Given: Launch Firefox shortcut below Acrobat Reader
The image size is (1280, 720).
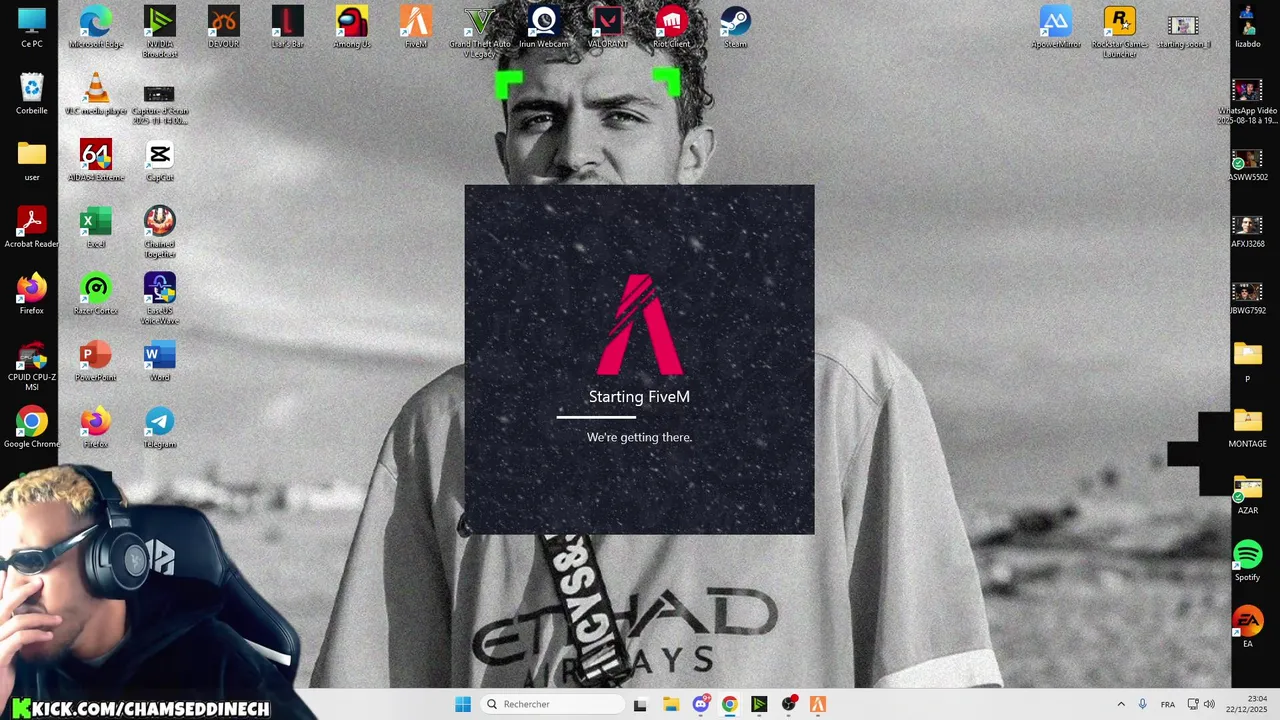Looking at the screenshot, I should point(32,294).
